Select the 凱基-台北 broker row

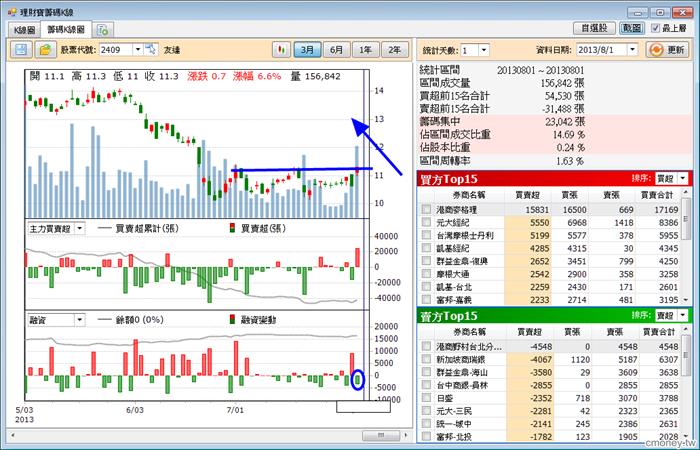[549, 287]
